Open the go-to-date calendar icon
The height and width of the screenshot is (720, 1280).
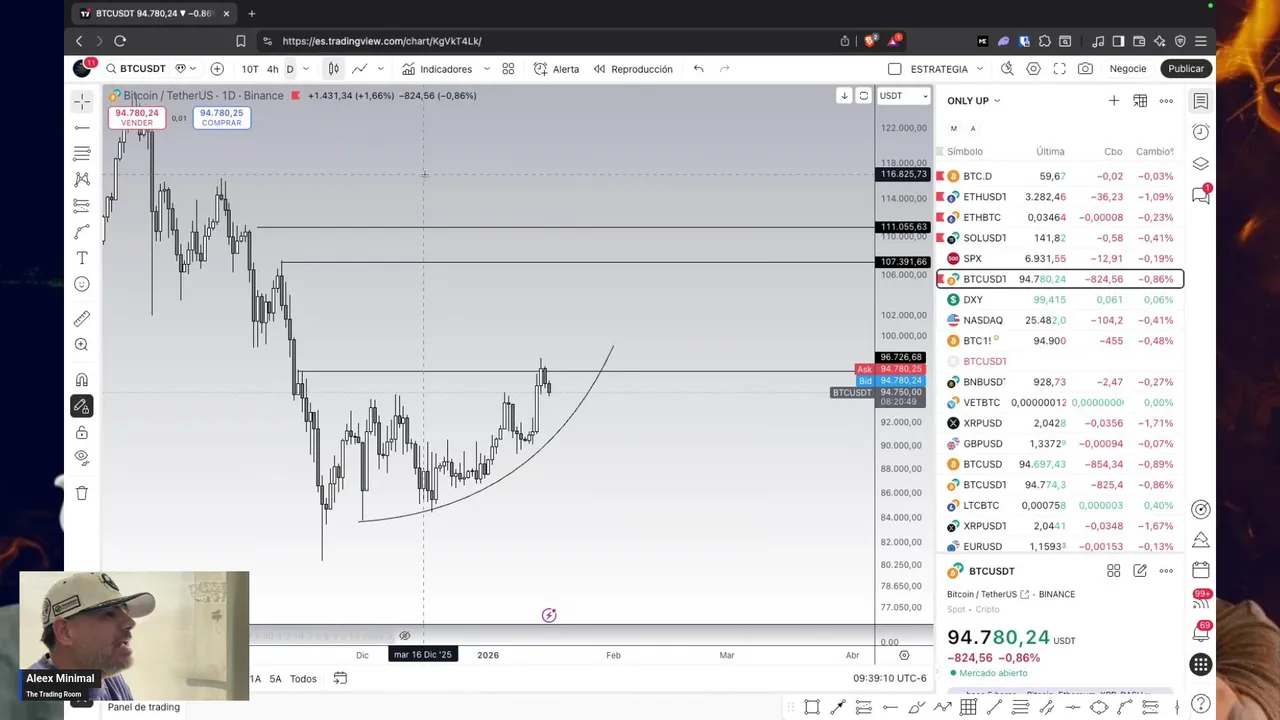340,679
